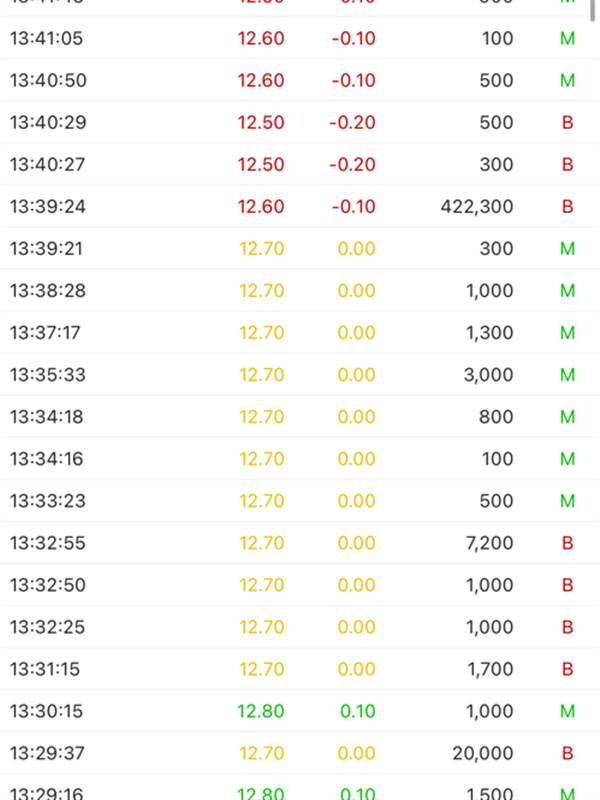This screenshot has height=800, width=600.
Task: Click the scrollbar thumb at the top right
Action: pos(592,10)
